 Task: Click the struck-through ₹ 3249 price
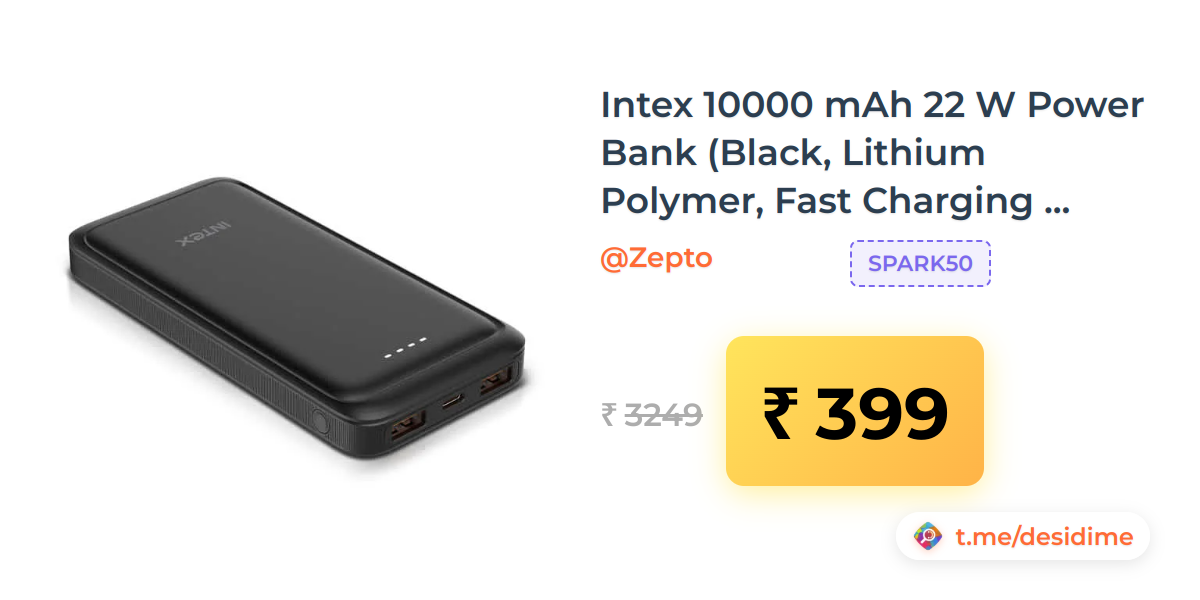point(651,414)
